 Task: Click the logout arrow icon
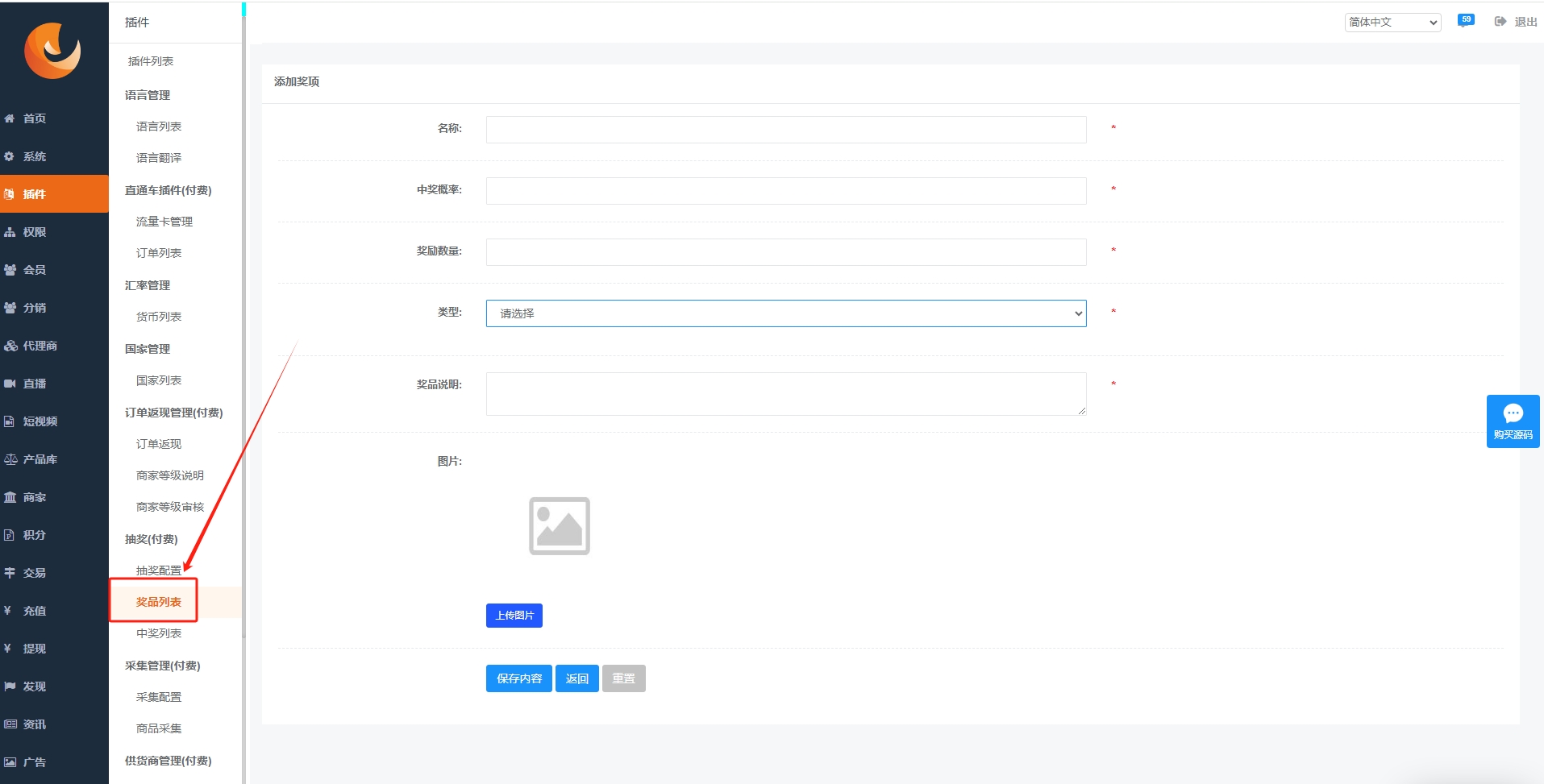click(1500, 22)
